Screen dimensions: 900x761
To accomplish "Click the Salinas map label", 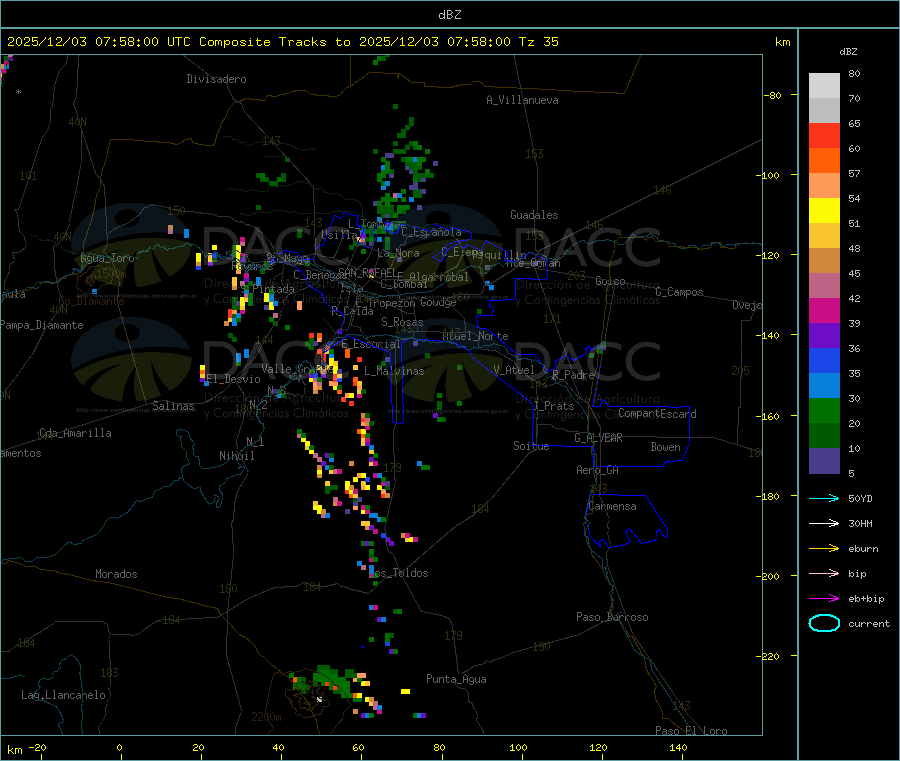I will (173, 406).
